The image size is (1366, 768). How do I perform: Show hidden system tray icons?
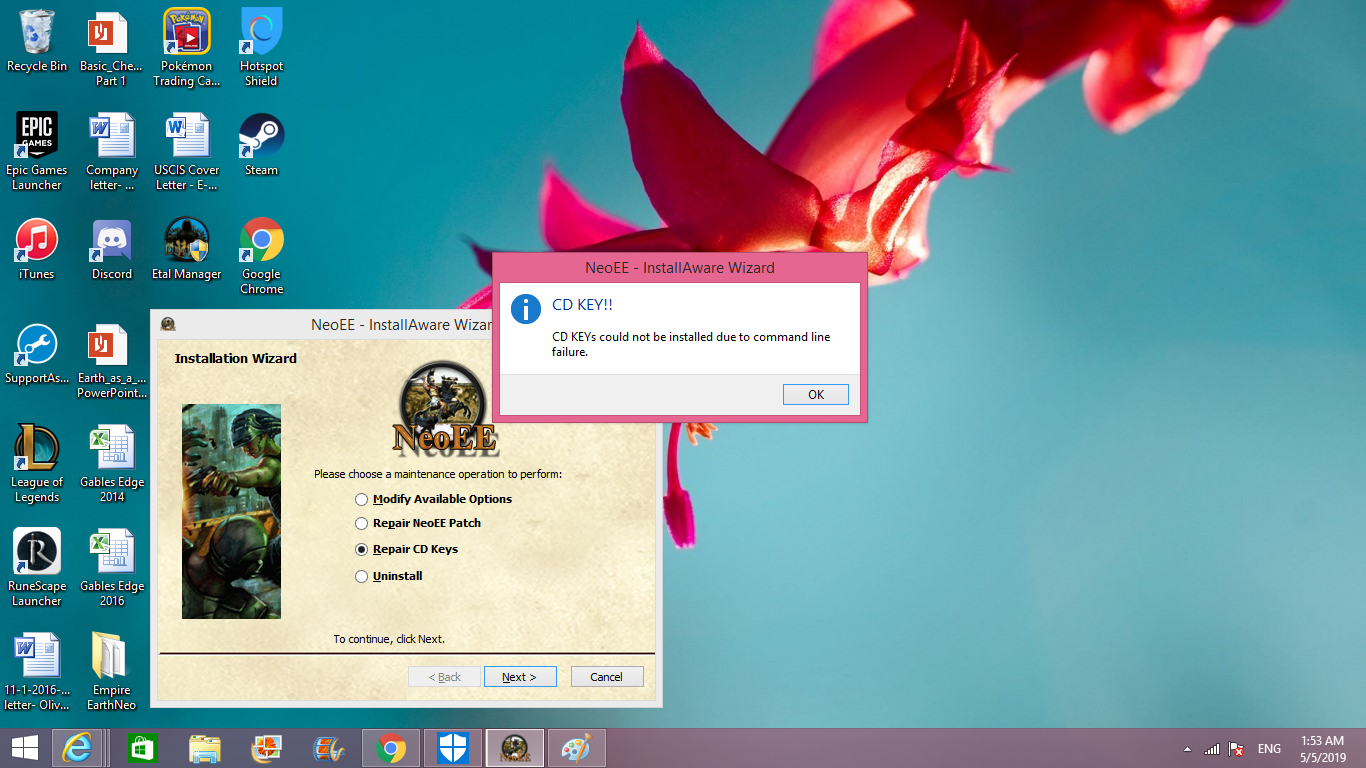click(x=1187, y=749)
